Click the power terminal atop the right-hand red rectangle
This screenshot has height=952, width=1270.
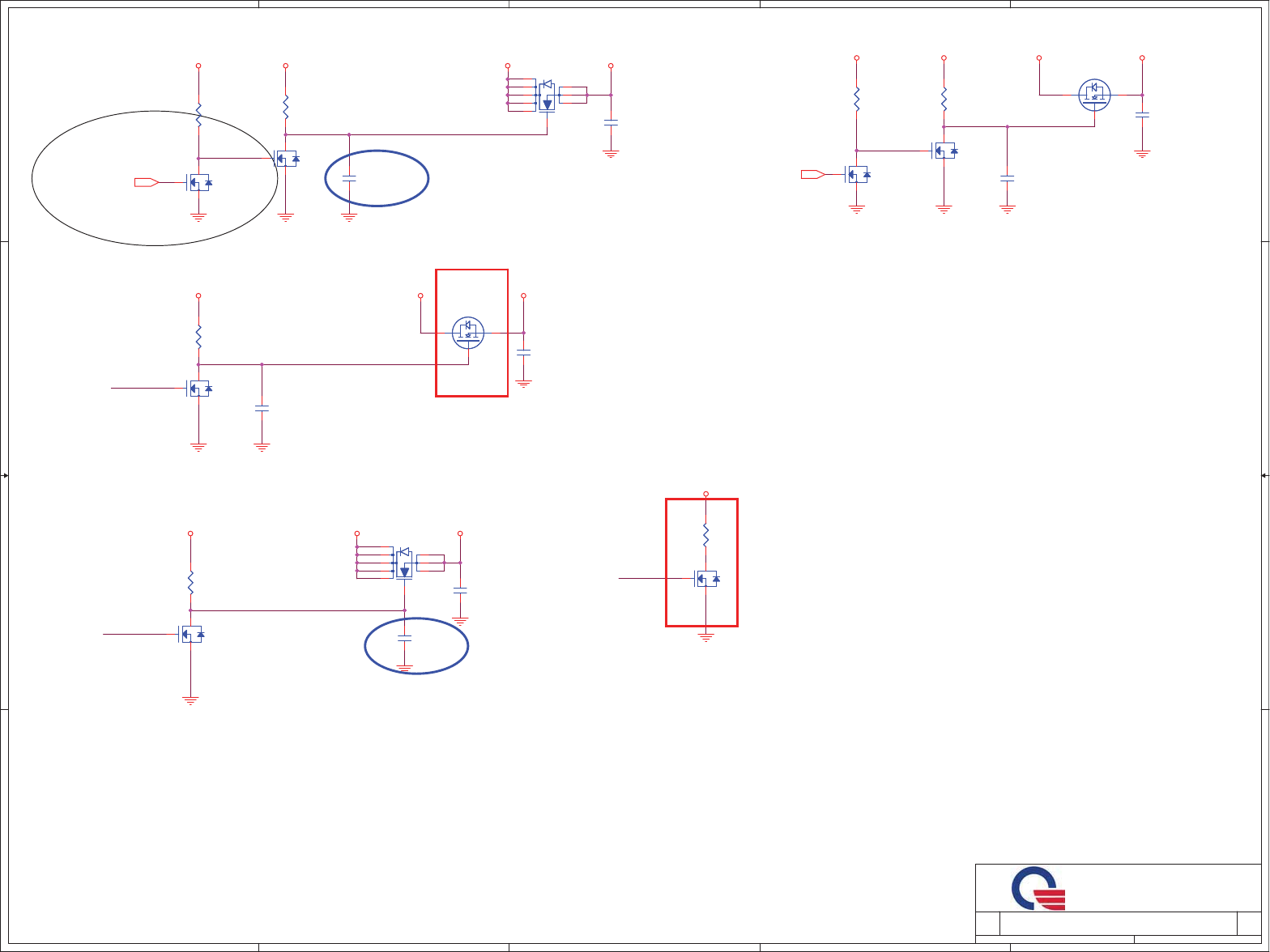[x=706, y=494]
